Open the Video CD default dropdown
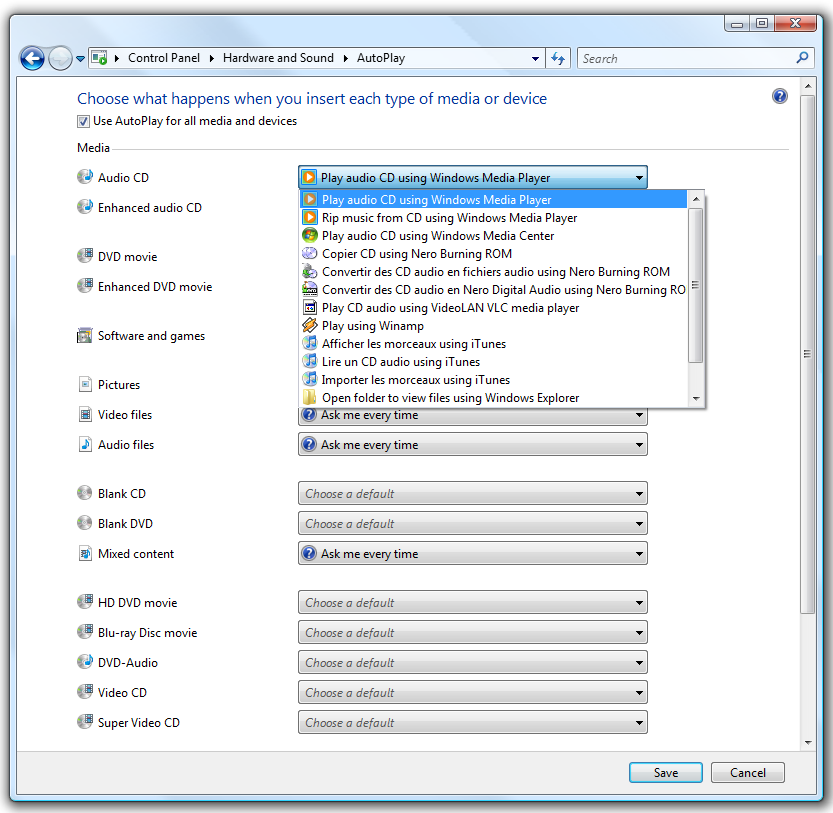This screenshot has width=833, height=813. point(473,692)
